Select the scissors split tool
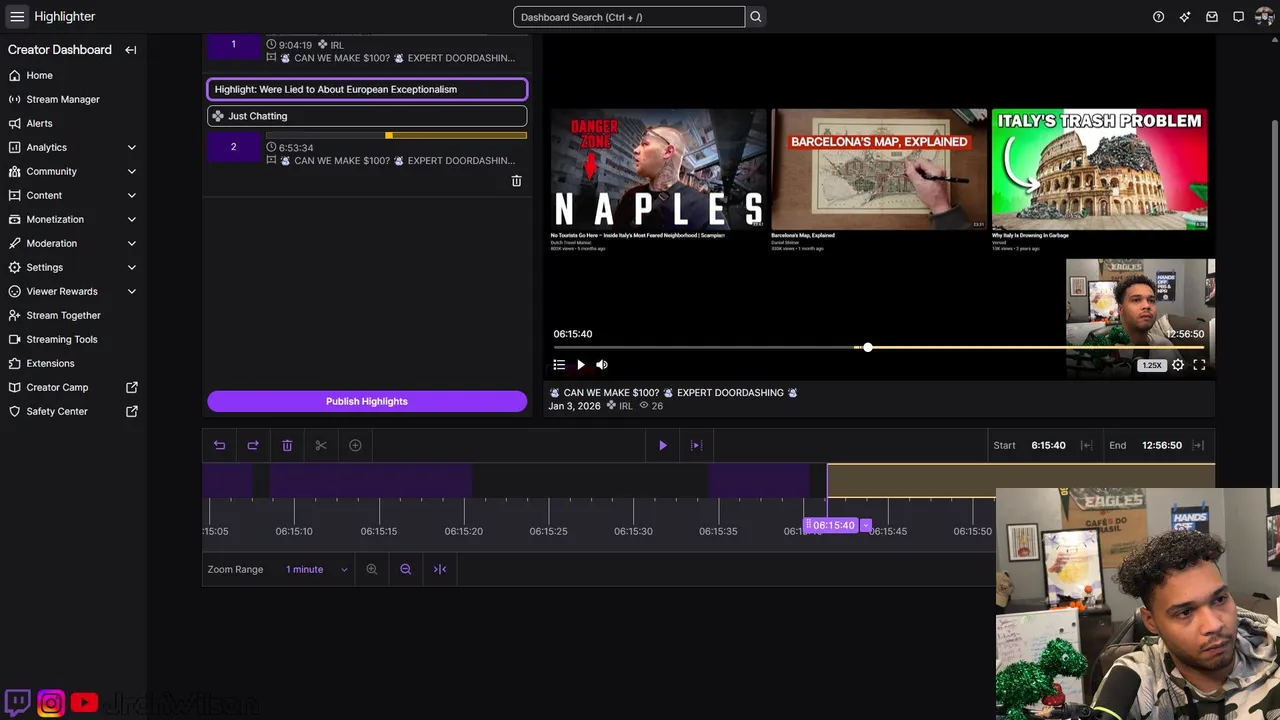 click(321, 445)
